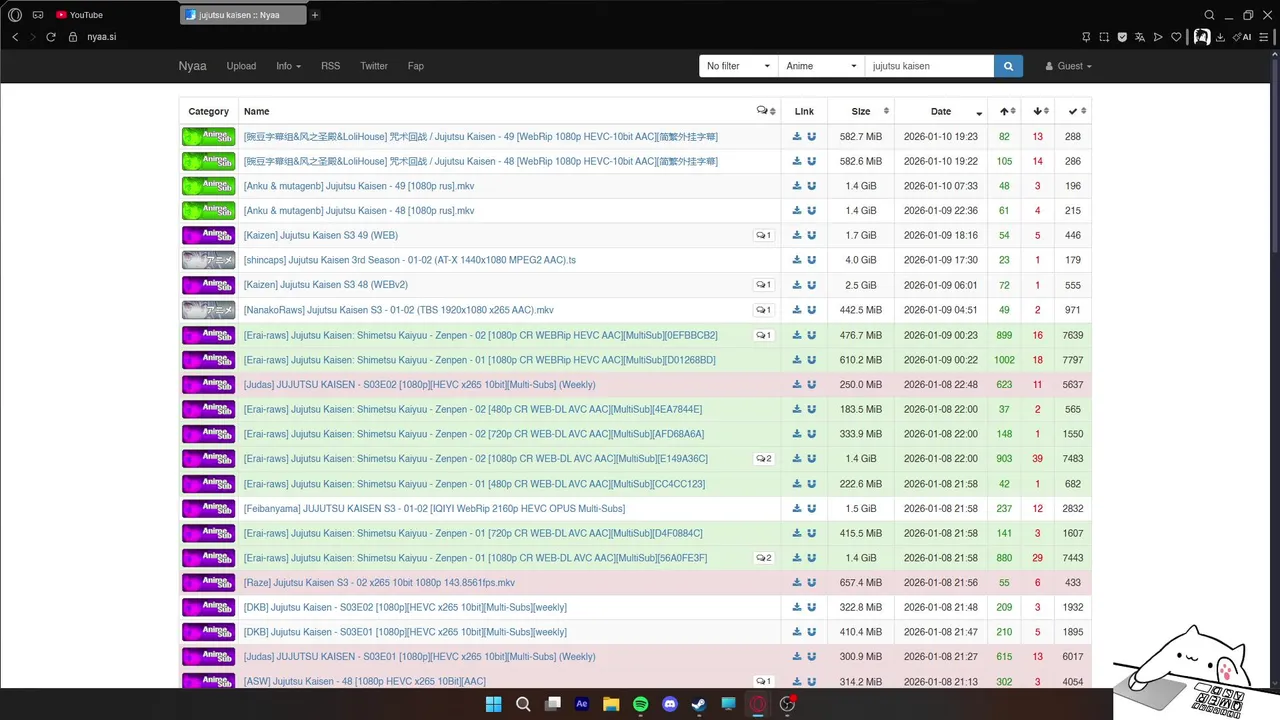Click raw category badge on shincaps row
Image resolution: width=1280 pixels, height=720 pixels.
(208, 260)
